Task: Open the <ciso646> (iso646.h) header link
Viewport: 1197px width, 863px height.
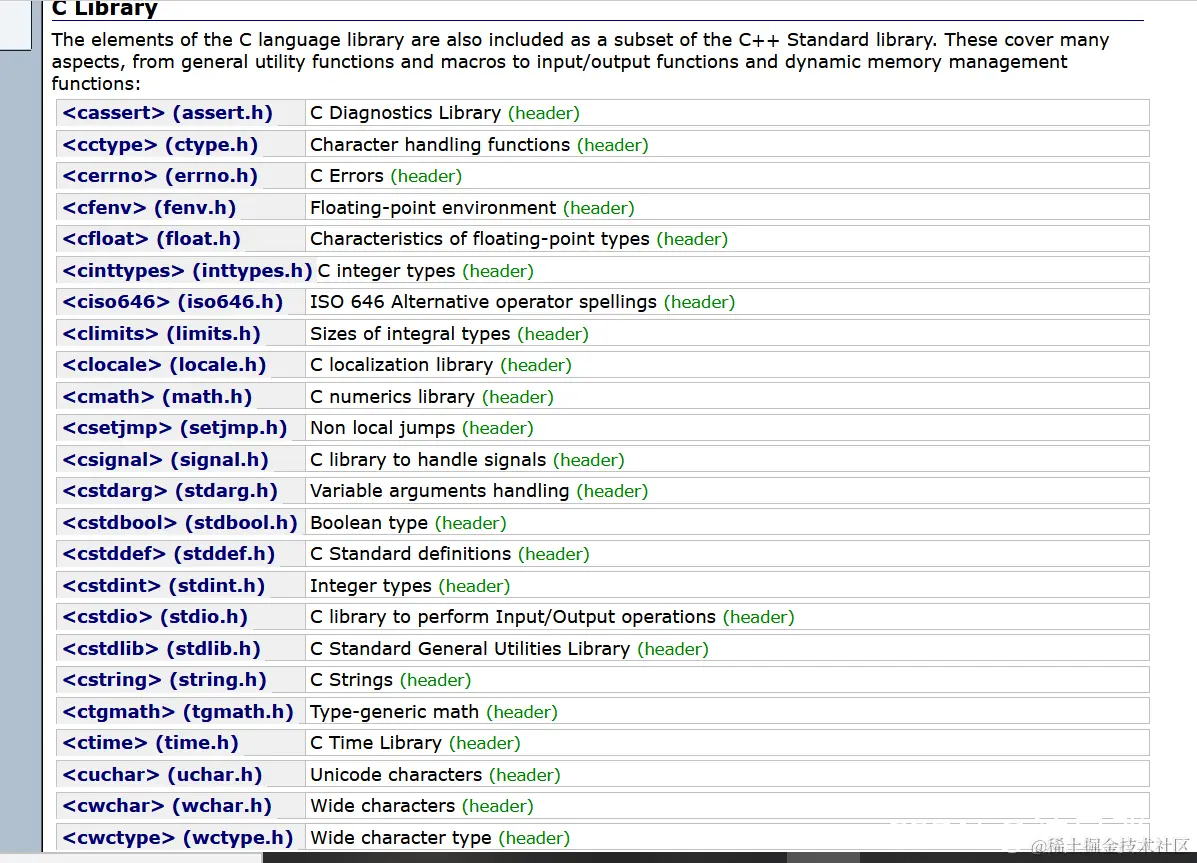Action: point(173,302)
